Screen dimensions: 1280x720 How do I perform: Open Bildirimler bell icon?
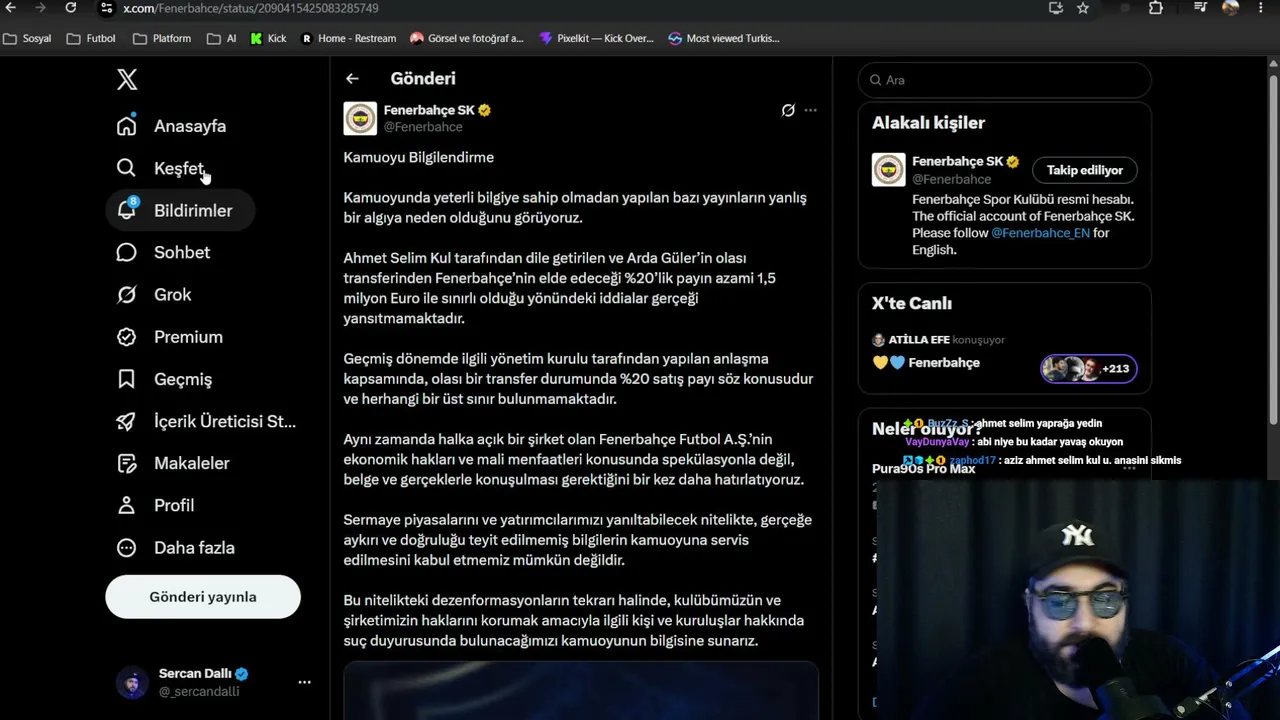click(x=126, y=210)
